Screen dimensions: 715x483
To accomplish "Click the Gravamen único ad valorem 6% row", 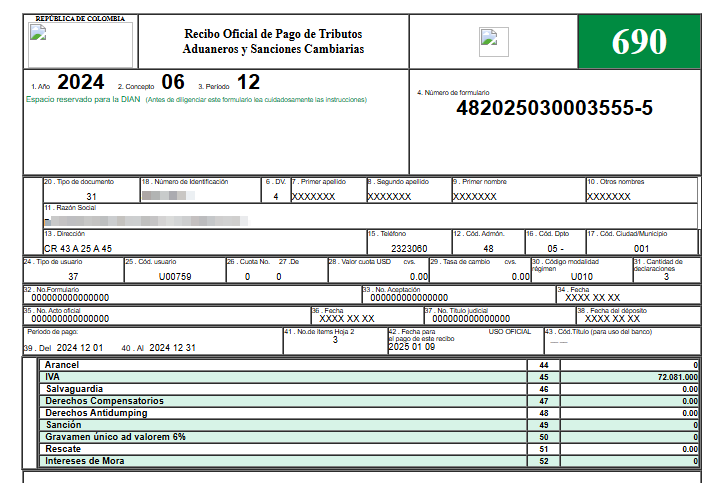I will tap(115, 437).
